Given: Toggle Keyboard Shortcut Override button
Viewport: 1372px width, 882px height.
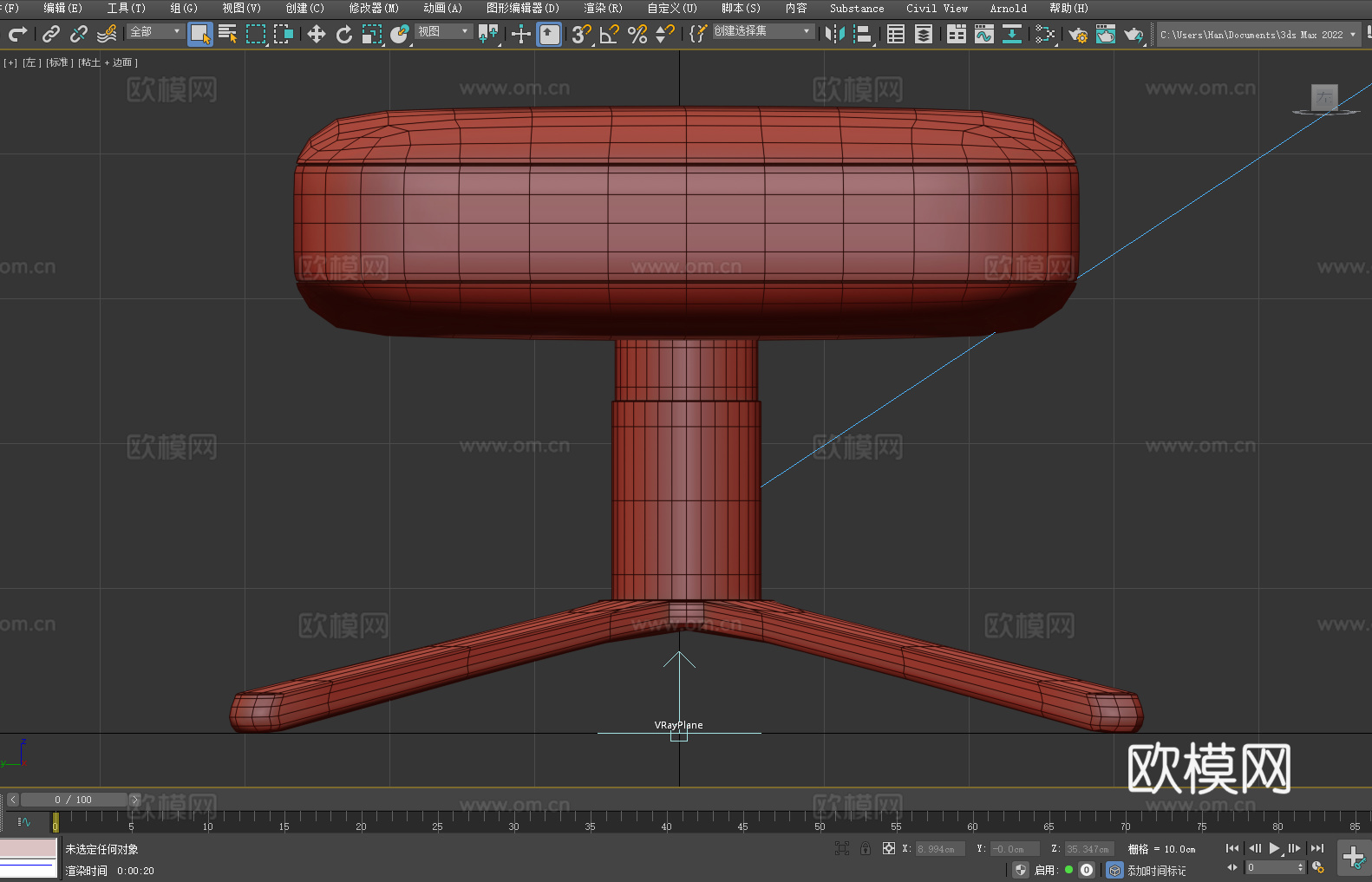Looking at the screenshot, I should click(549, 34).
